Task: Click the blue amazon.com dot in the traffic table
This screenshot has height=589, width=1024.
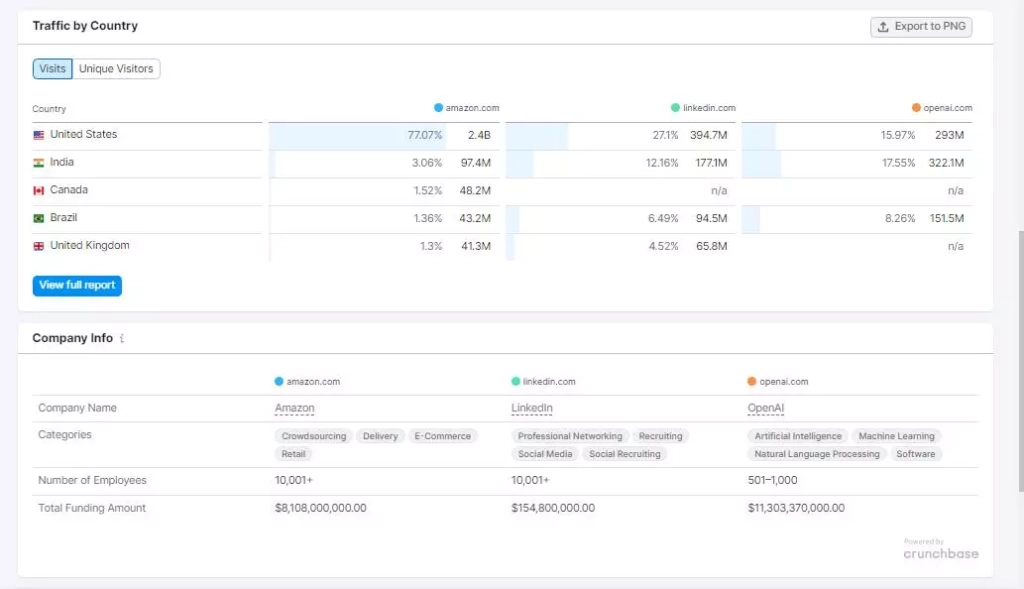Action: pos(438,108)
